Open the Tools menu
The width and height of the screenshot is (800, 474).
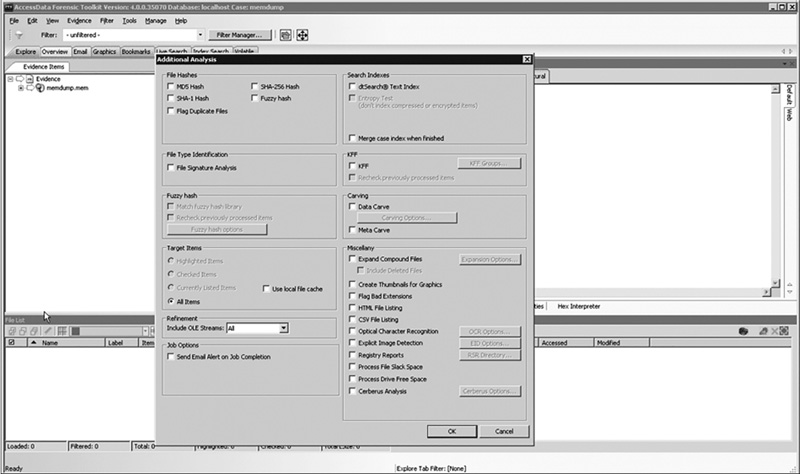pos(130,21)
